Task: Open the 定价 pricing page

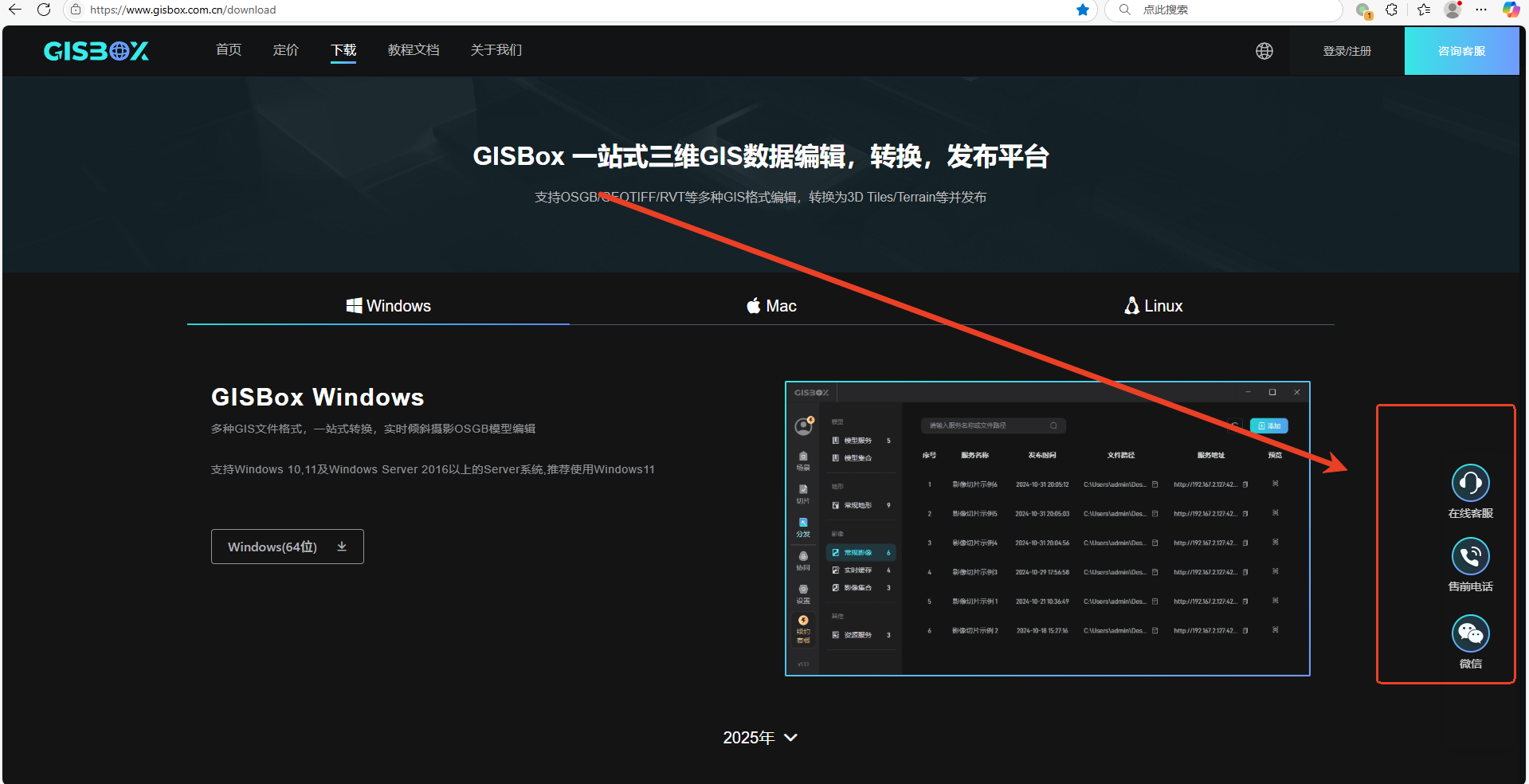Action: tap(286, 49)
